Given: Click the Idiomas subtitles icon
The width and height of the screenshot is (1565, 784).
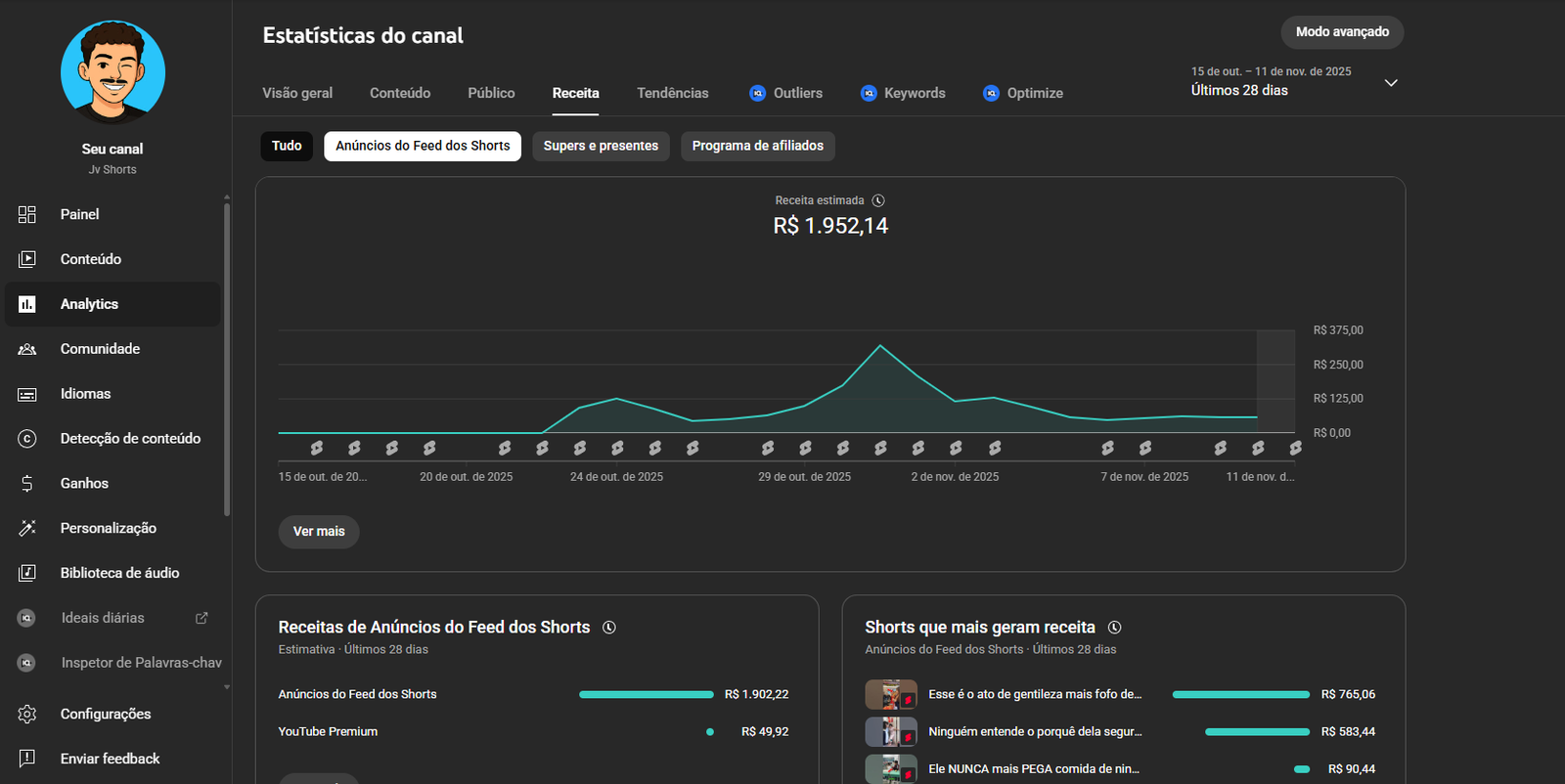Looking at the screenshot, I should pos(27,394).
